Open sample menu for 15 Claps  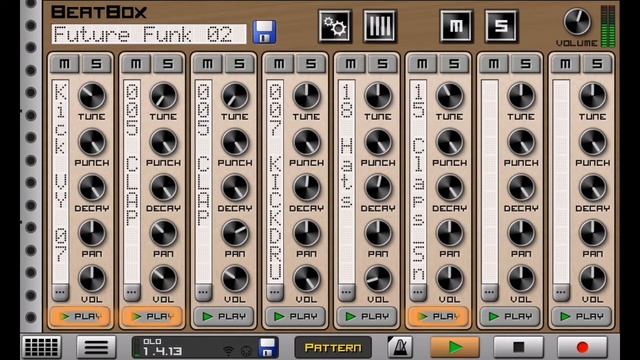pyautogui.click(x=418, y=292)
